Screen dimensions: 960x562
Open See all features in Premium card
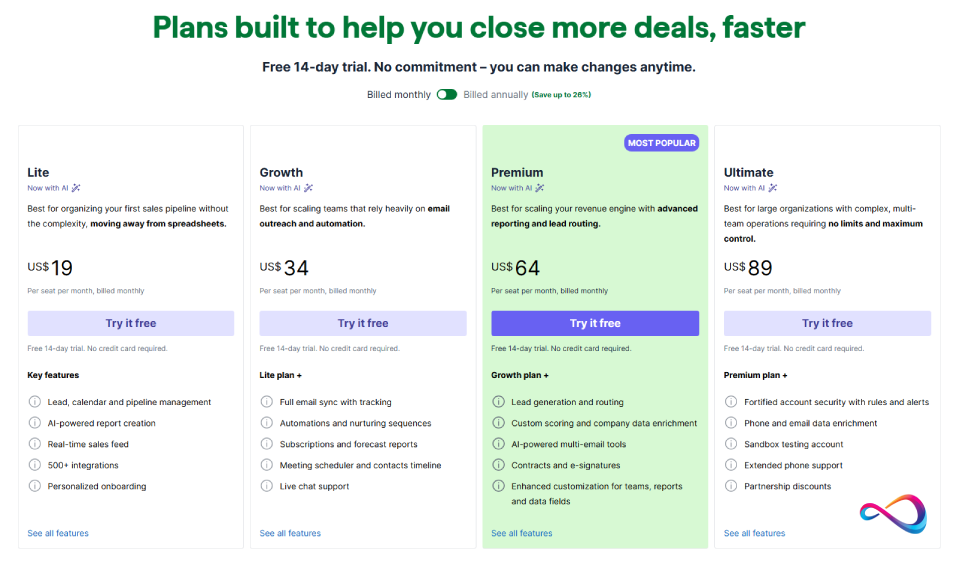[522, 533]
